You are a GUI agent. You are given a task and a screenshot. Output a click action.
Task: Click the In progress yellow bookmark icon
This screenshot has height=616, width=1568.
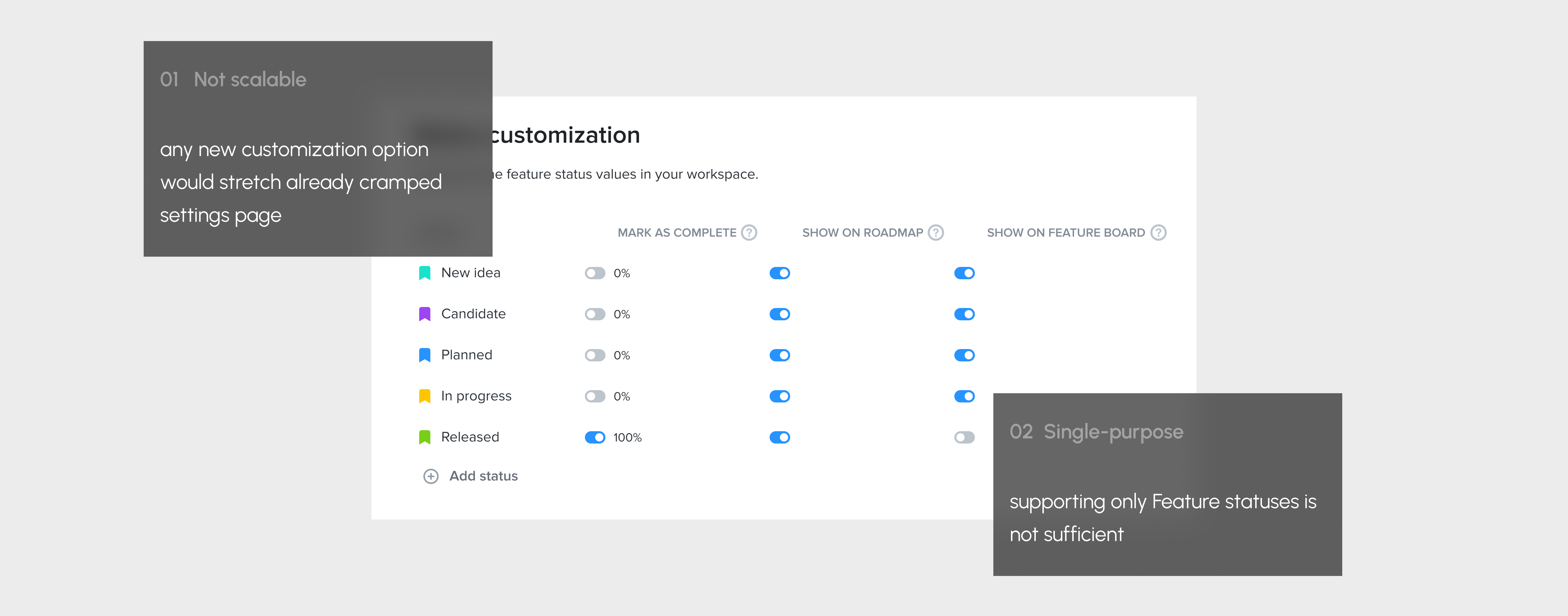tap(425, 396)
